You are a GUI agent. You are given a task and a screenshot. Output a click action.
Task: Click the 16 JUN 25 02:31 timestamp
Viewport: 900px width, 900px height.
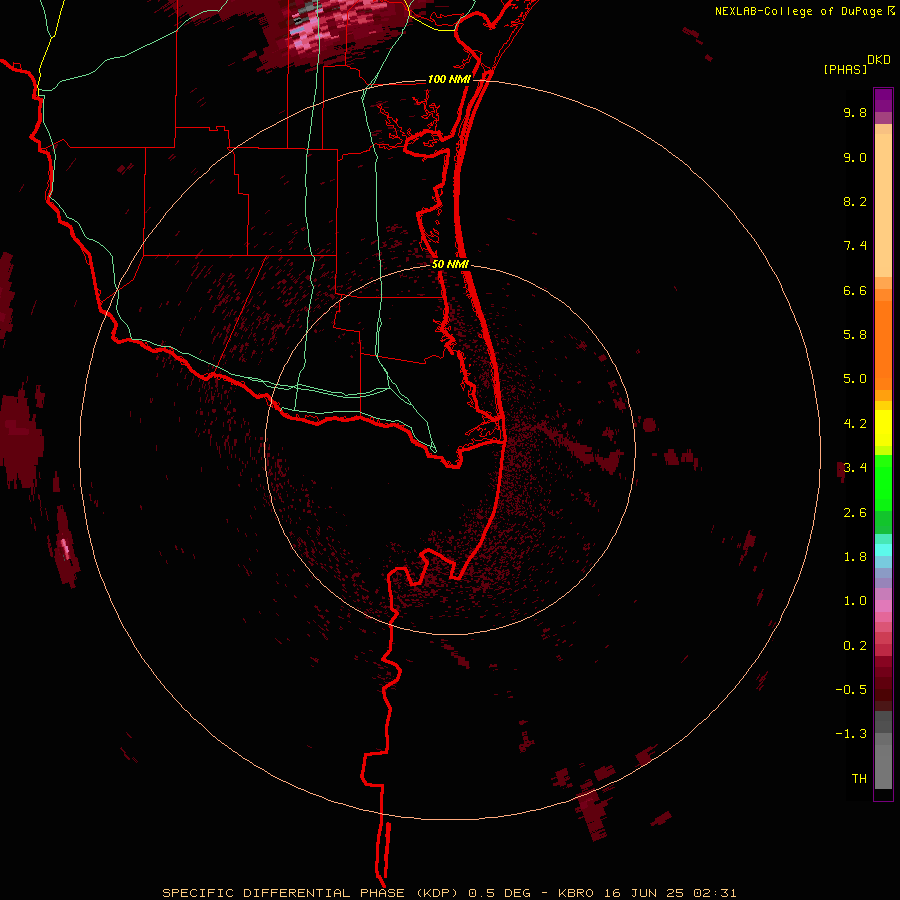(670, 893)
